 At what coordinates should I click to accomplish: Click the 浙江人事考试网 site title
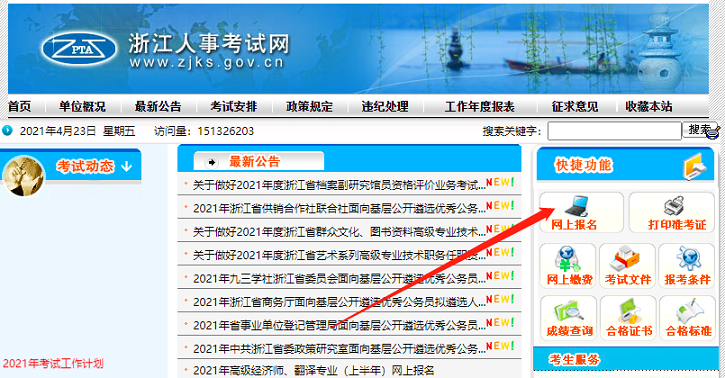click(x=209, y=44)
